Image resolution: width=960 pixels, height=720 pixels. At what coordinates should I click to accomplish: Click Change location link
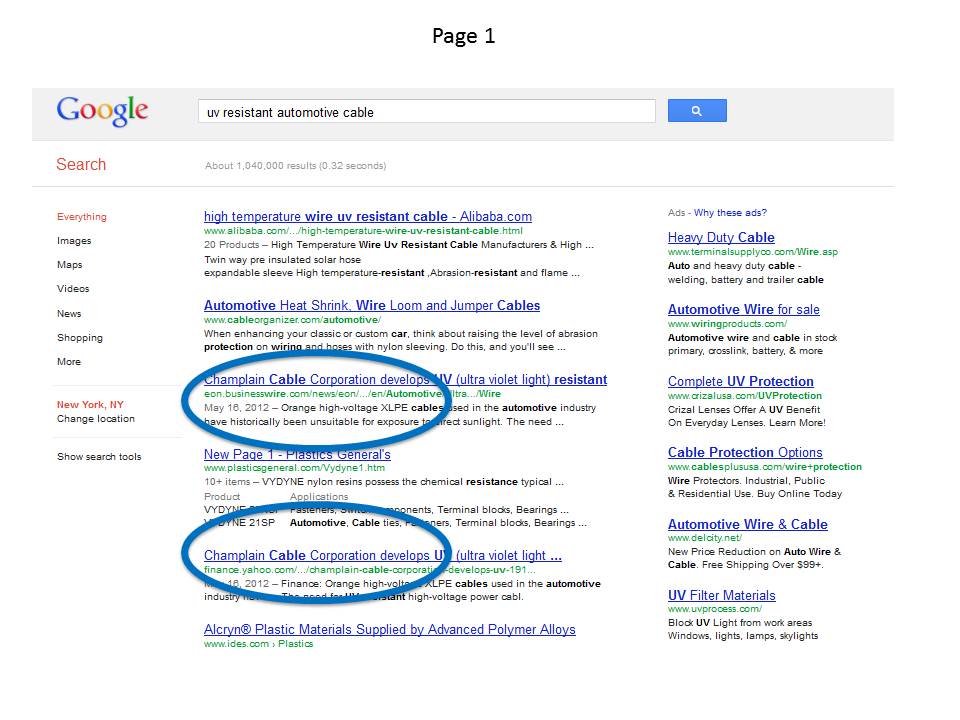tap(96, 419)
